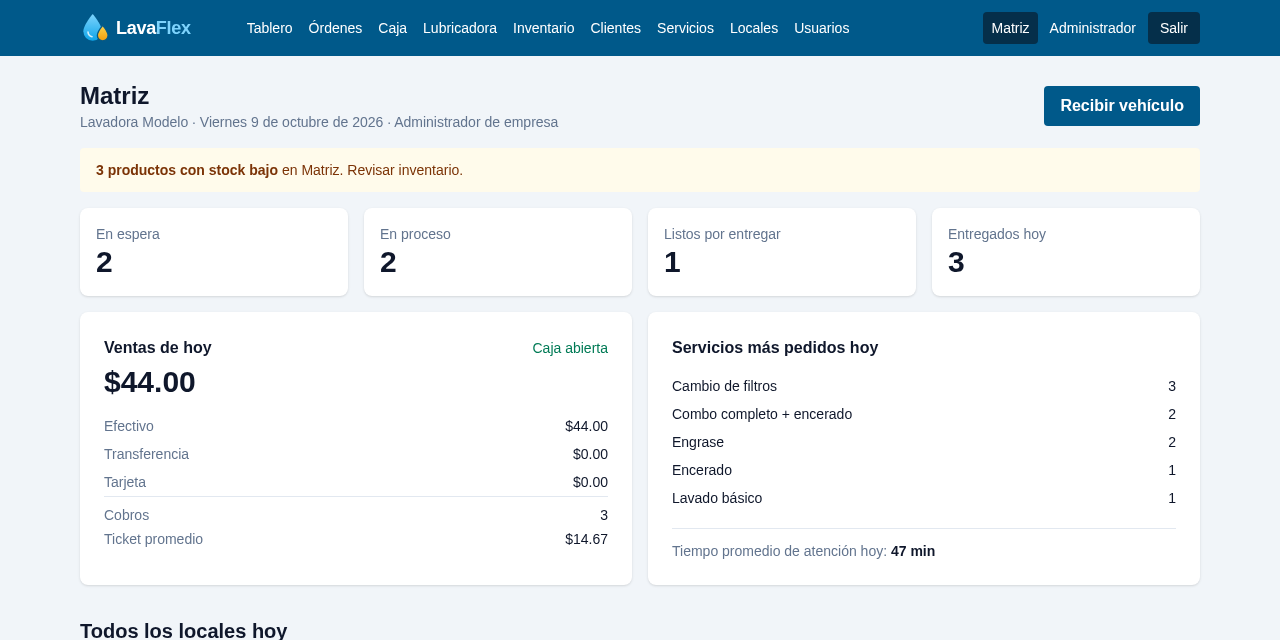This screenshot has height=640, width=1280.
Task: Open the Tablero menu item
Action: click(x=269, y=28)
